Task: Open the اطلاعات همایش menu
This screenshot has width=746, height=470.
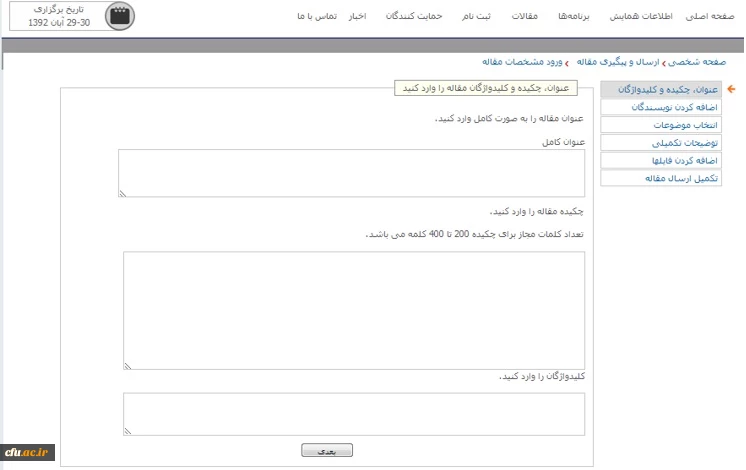Action: 653,17
